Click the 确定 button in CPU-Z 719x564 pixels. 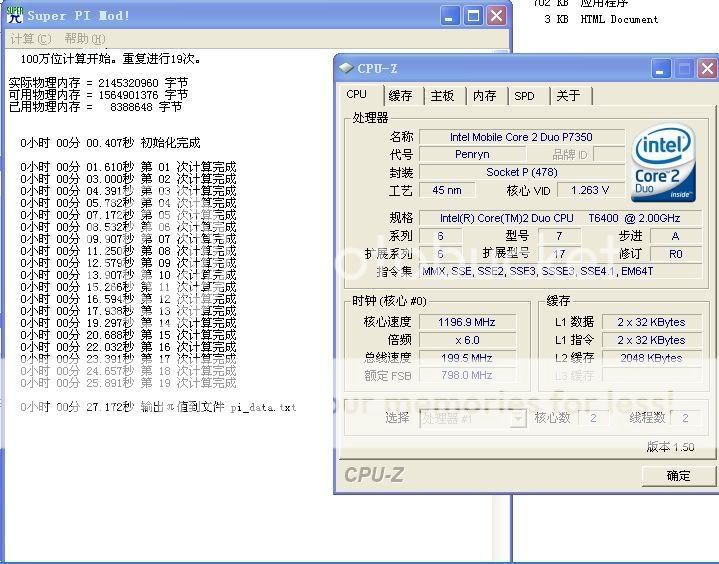click(678, 476)
